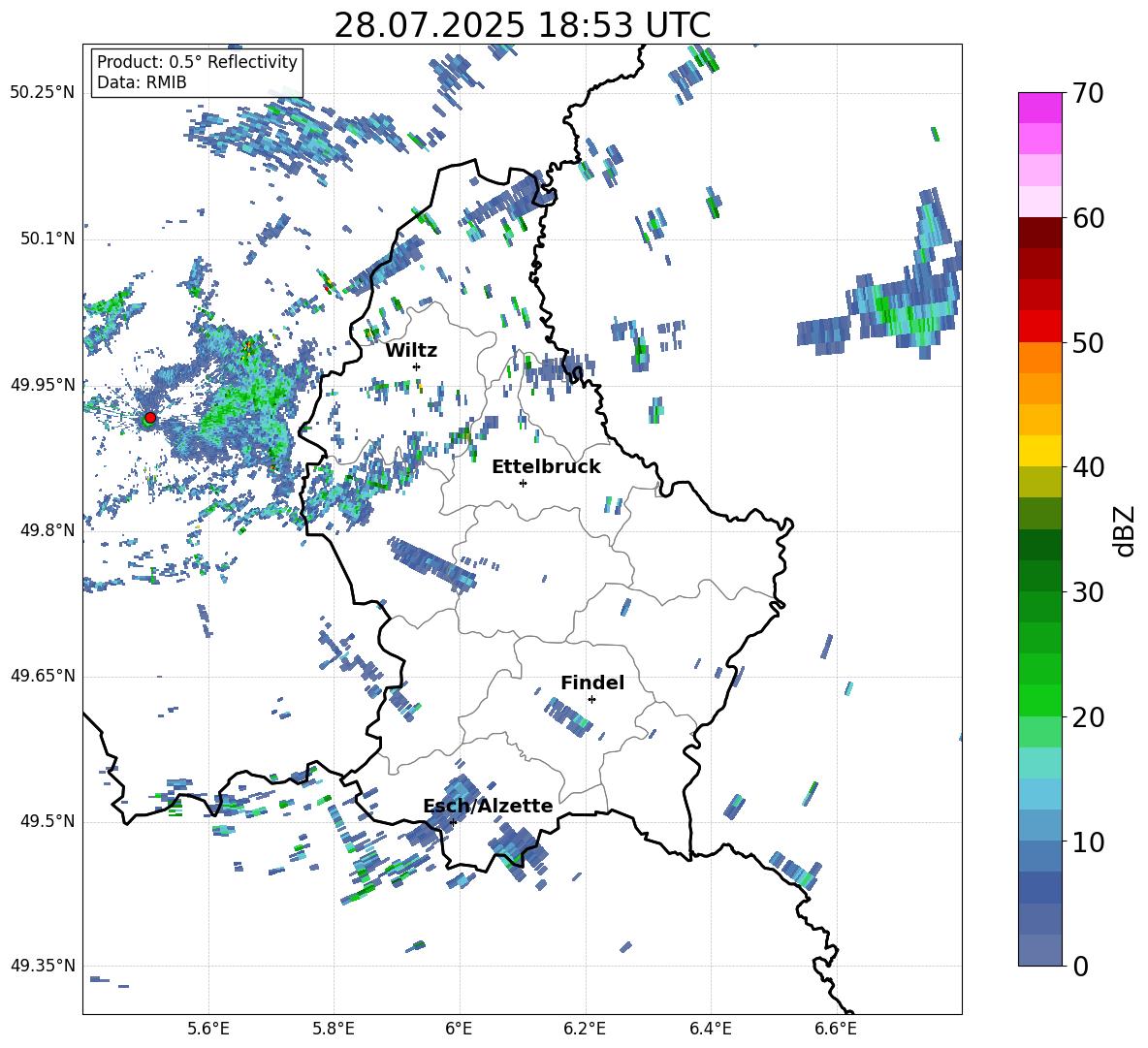Click the 49.35°N latitude label
Screen dimensions: 1148x1048
coord(43,966)
